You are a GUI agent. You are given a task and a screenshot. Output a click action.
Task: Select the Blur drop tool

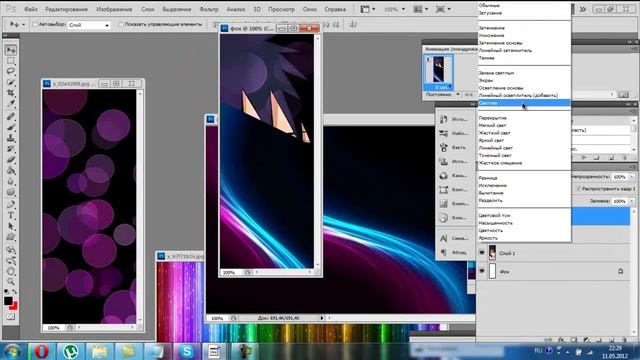coord(11,182)
